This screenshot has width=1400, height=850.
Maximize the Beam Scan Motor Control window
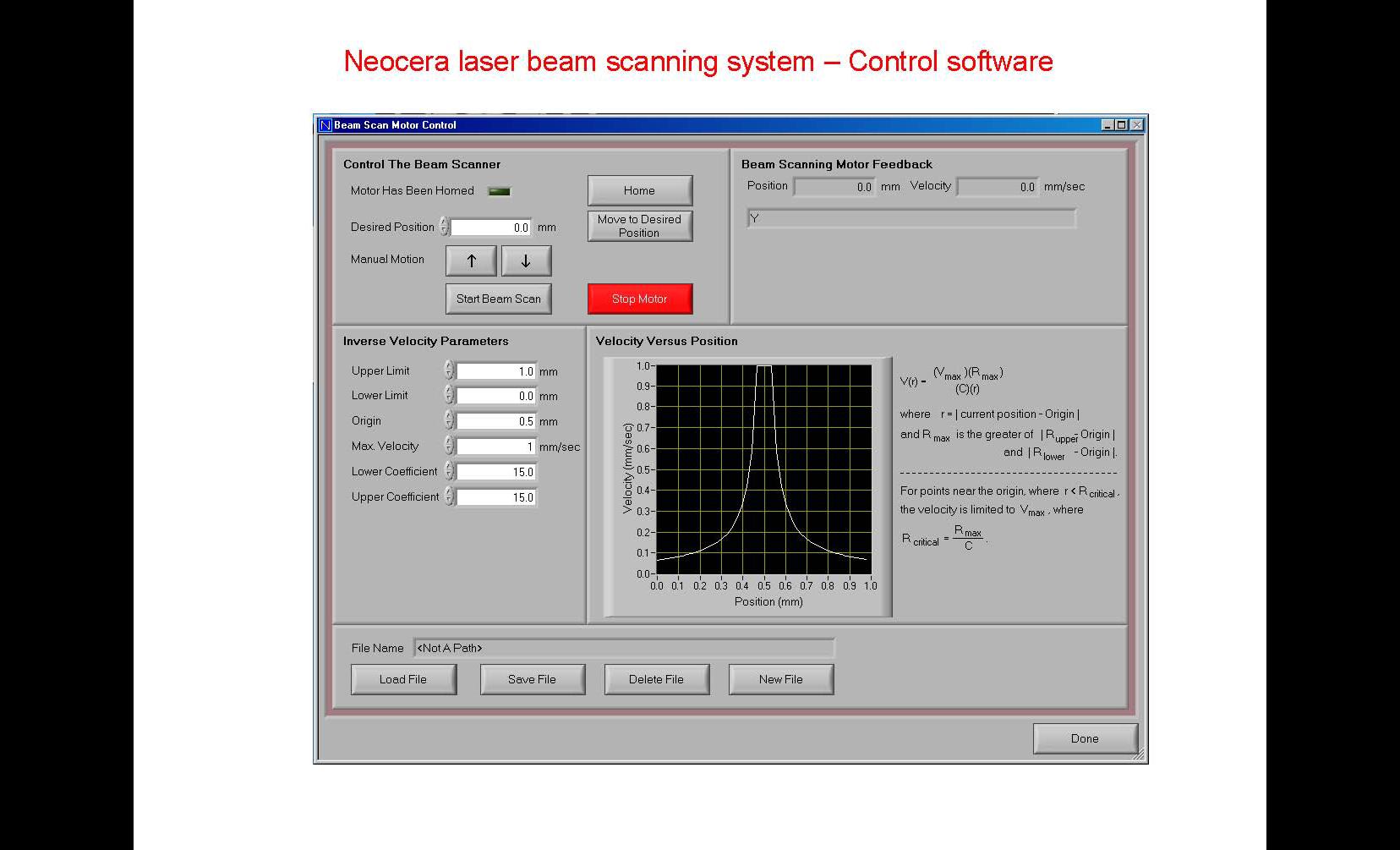tap(1122, 125)
